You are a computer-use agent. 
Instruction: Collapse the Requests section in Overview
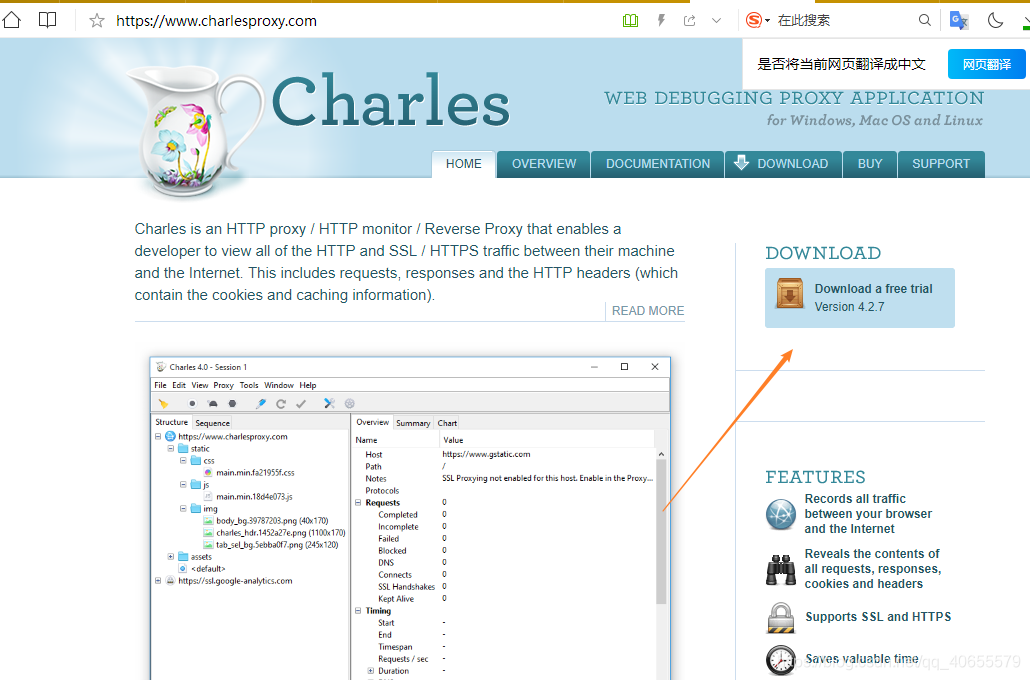[x=359, y=503]
